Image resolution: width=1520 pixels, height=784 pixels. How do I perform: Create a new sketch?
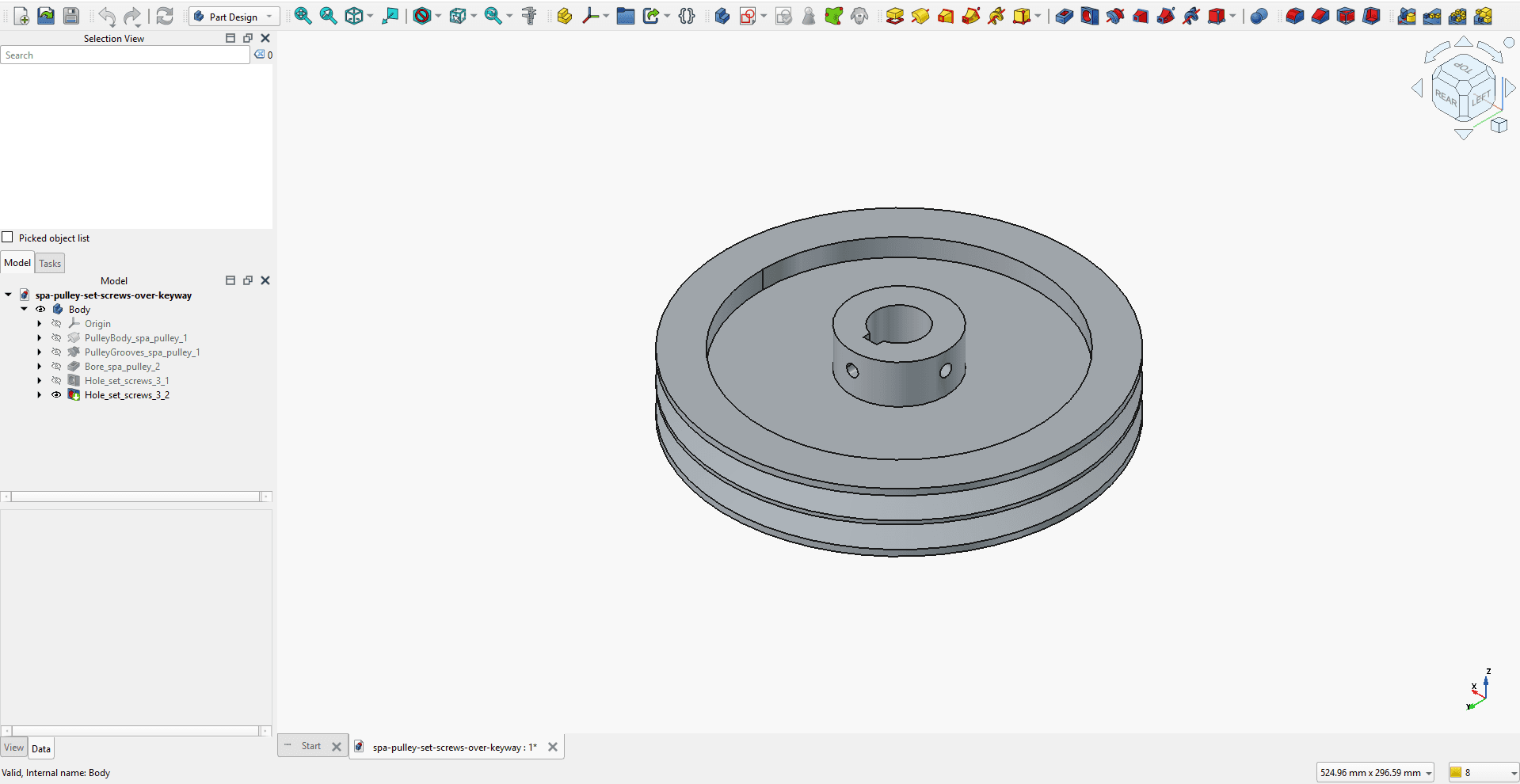point(747,16)
